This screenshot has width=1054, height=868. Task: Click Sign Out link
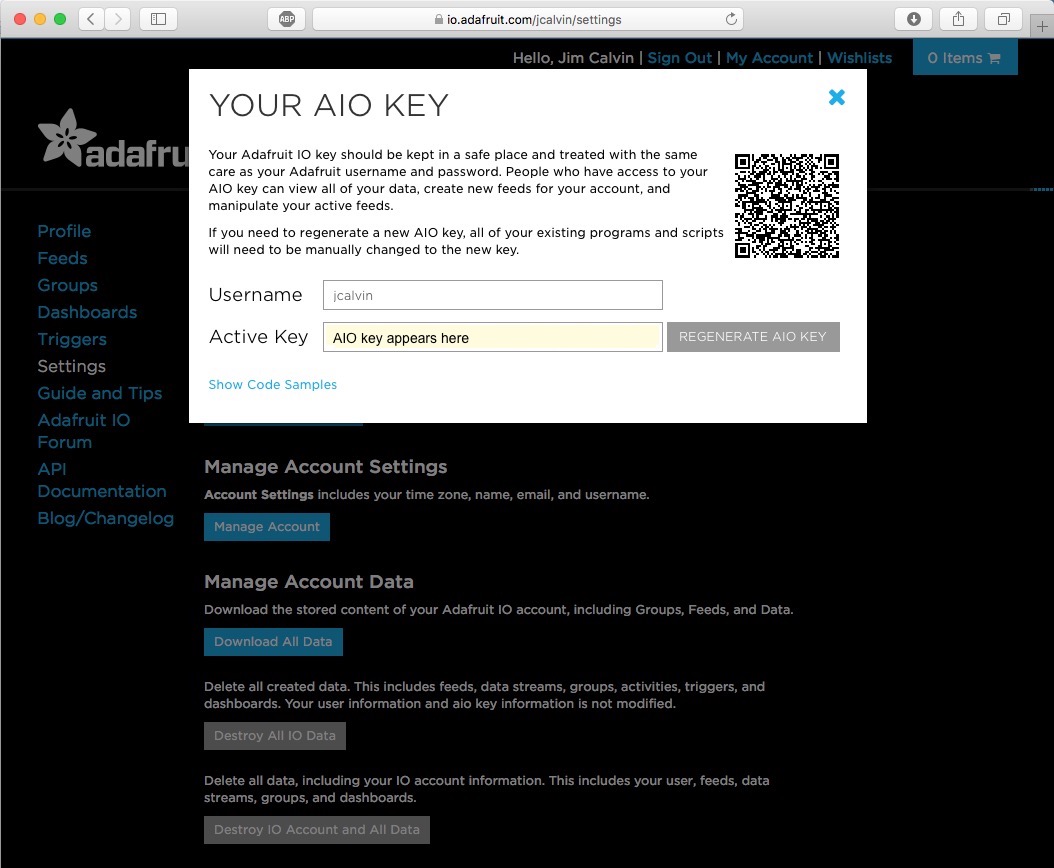680,58
